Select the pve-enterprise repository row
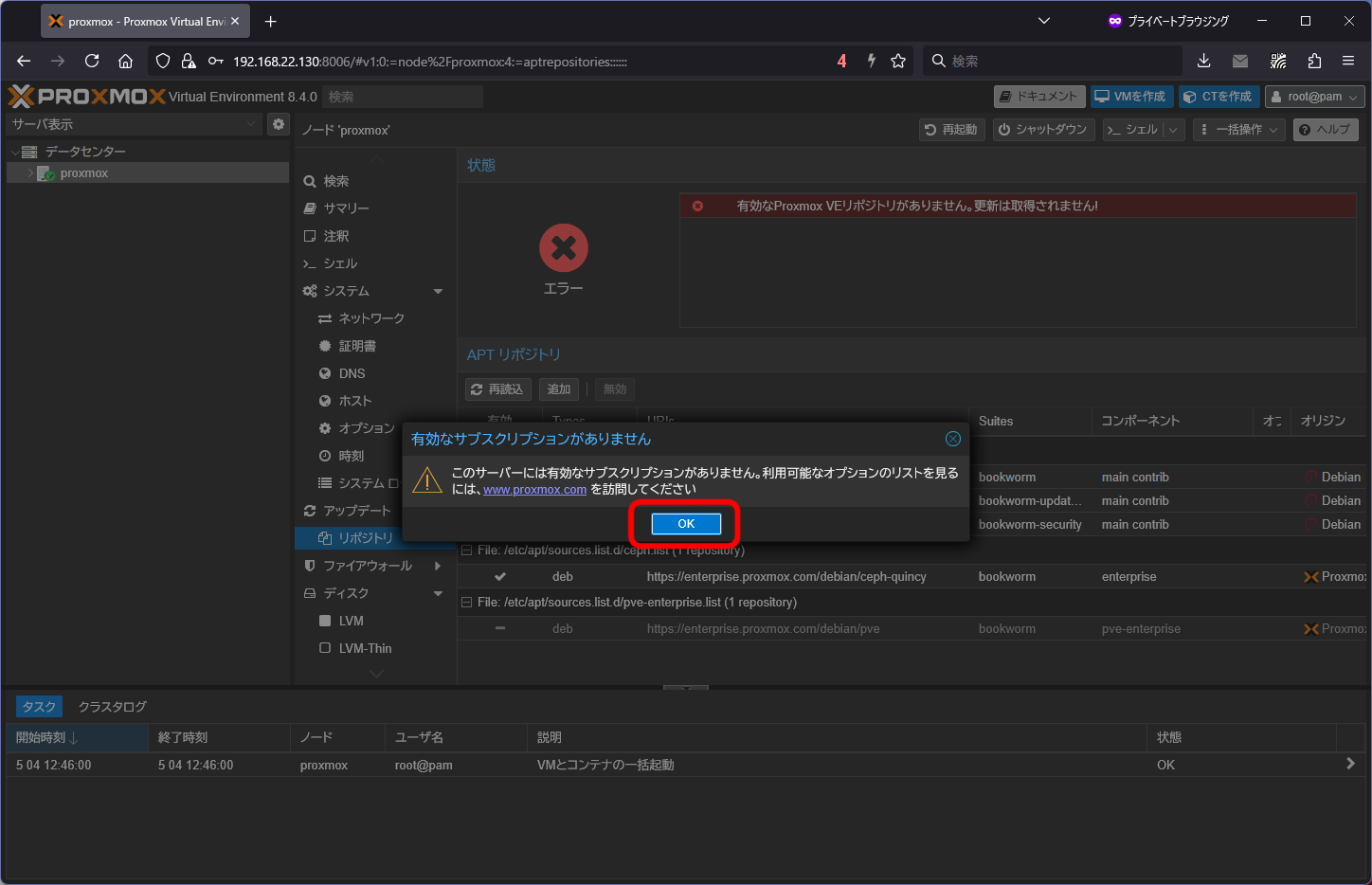The height and width of the screenshot is (885, 1372). pyautogui.click(x=912, y=628)
